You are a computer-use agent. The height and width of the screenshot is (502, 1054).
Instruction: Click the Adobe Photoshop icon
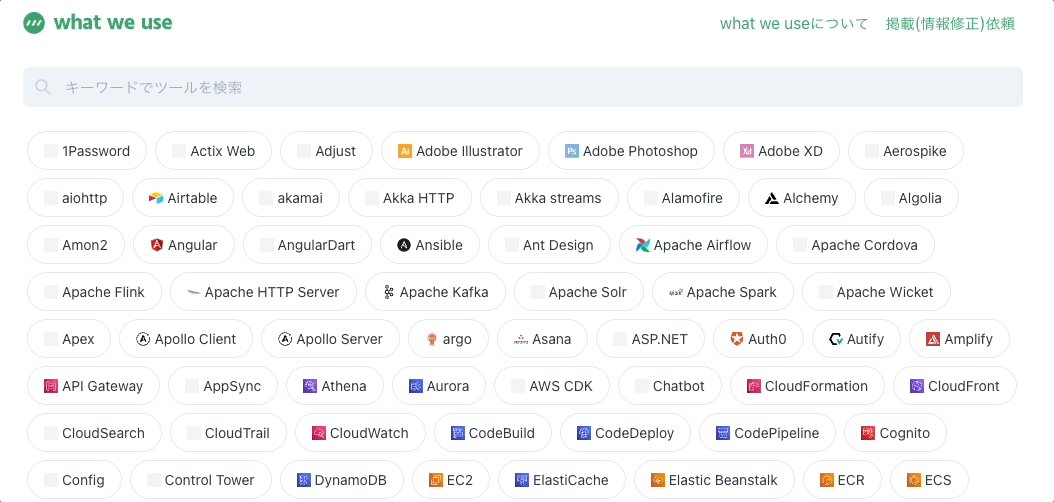pos(571,151)
